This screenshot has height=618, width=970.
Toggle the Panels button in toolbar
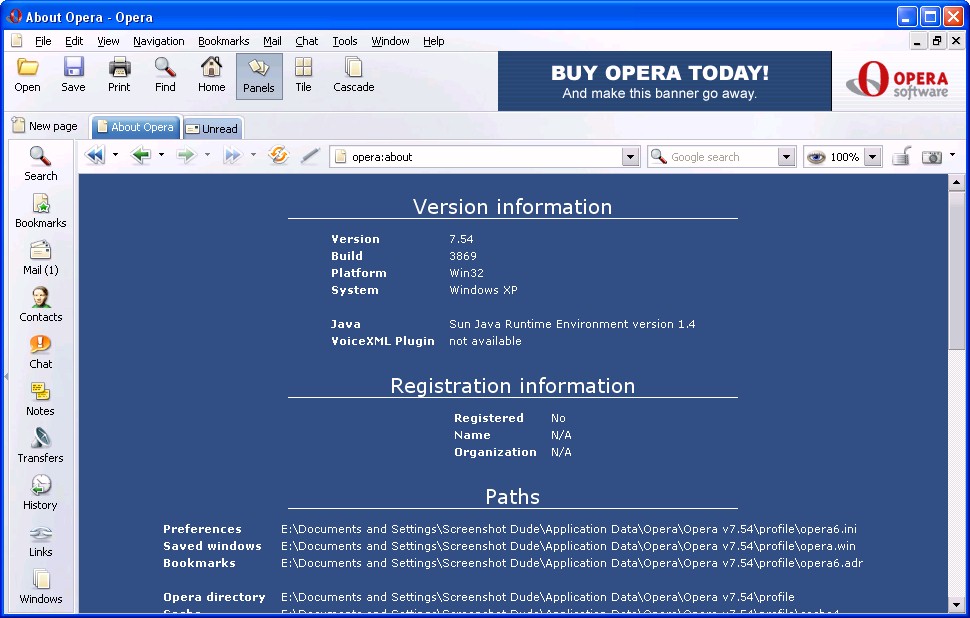259,76
